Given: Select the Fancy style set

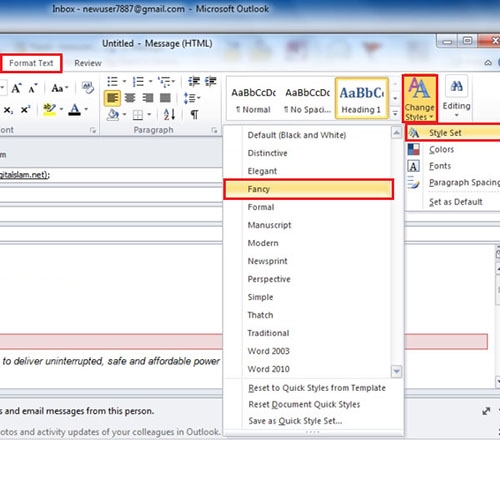Looking at the screenshot, I should click(x=308, y=189).
